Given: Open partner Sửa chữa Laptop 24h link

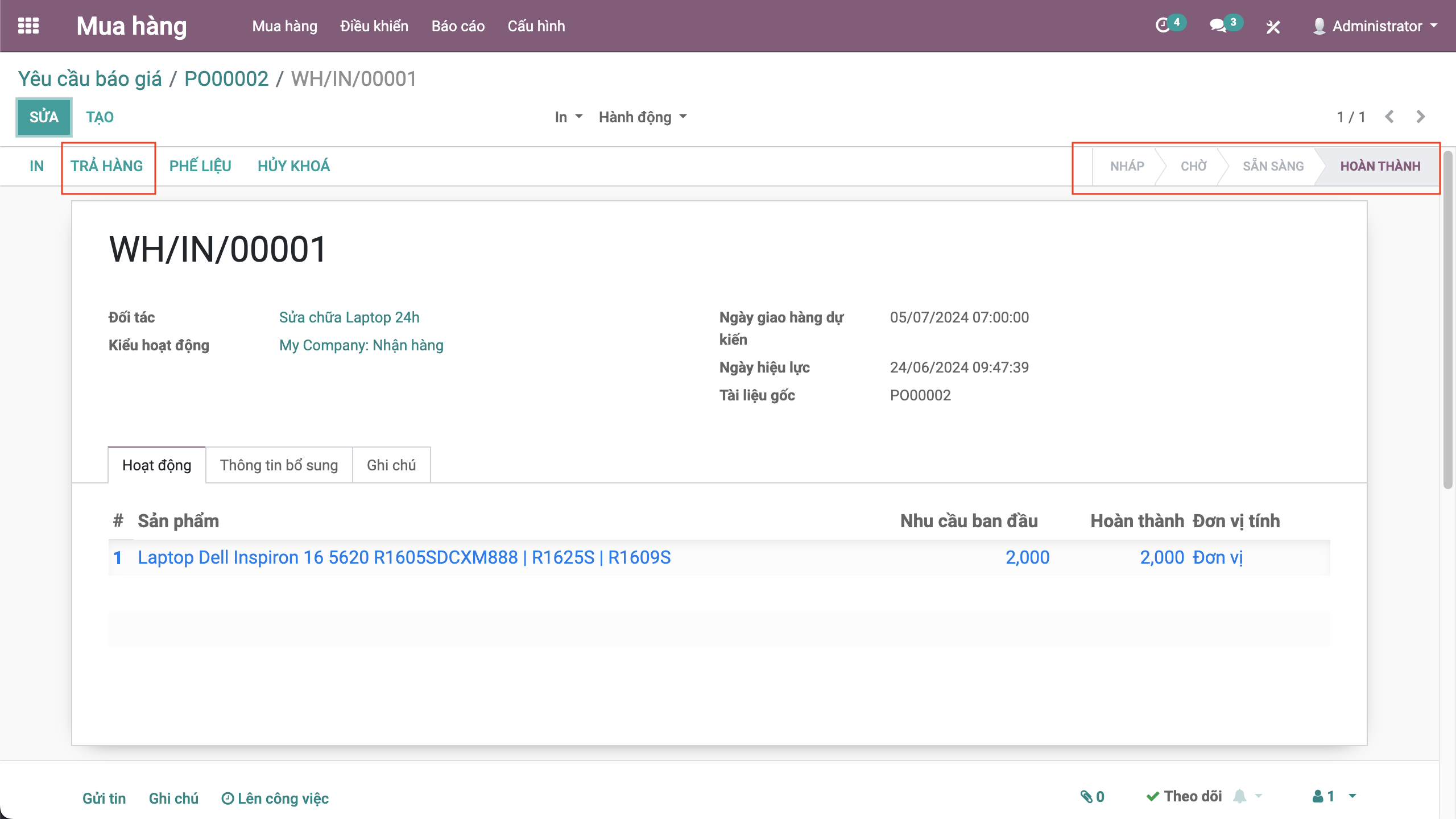Looking at the screenshot, I should [x=349, y=317].
